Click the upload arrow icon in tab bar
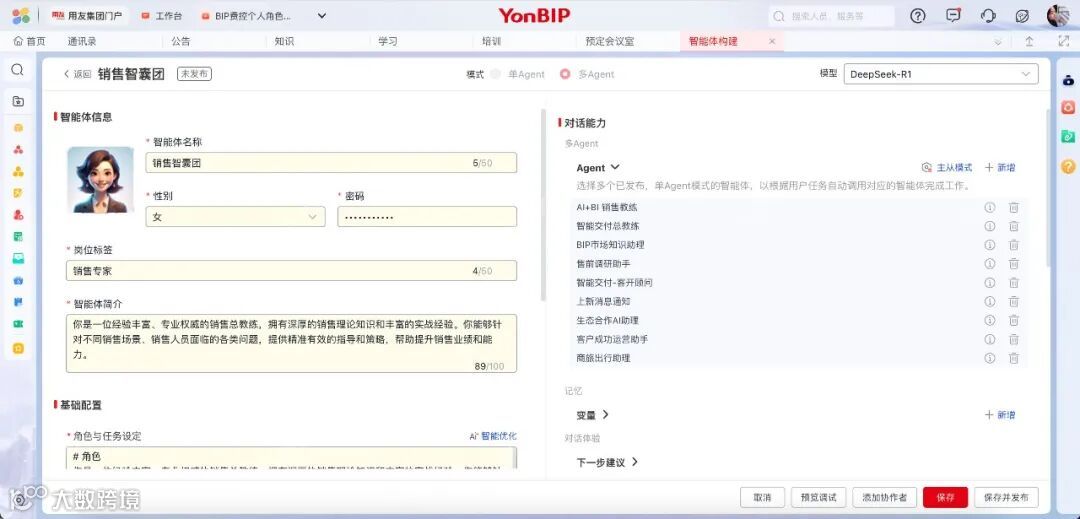This screenshot has height=519, width=1080. (x=1029, y=41)
